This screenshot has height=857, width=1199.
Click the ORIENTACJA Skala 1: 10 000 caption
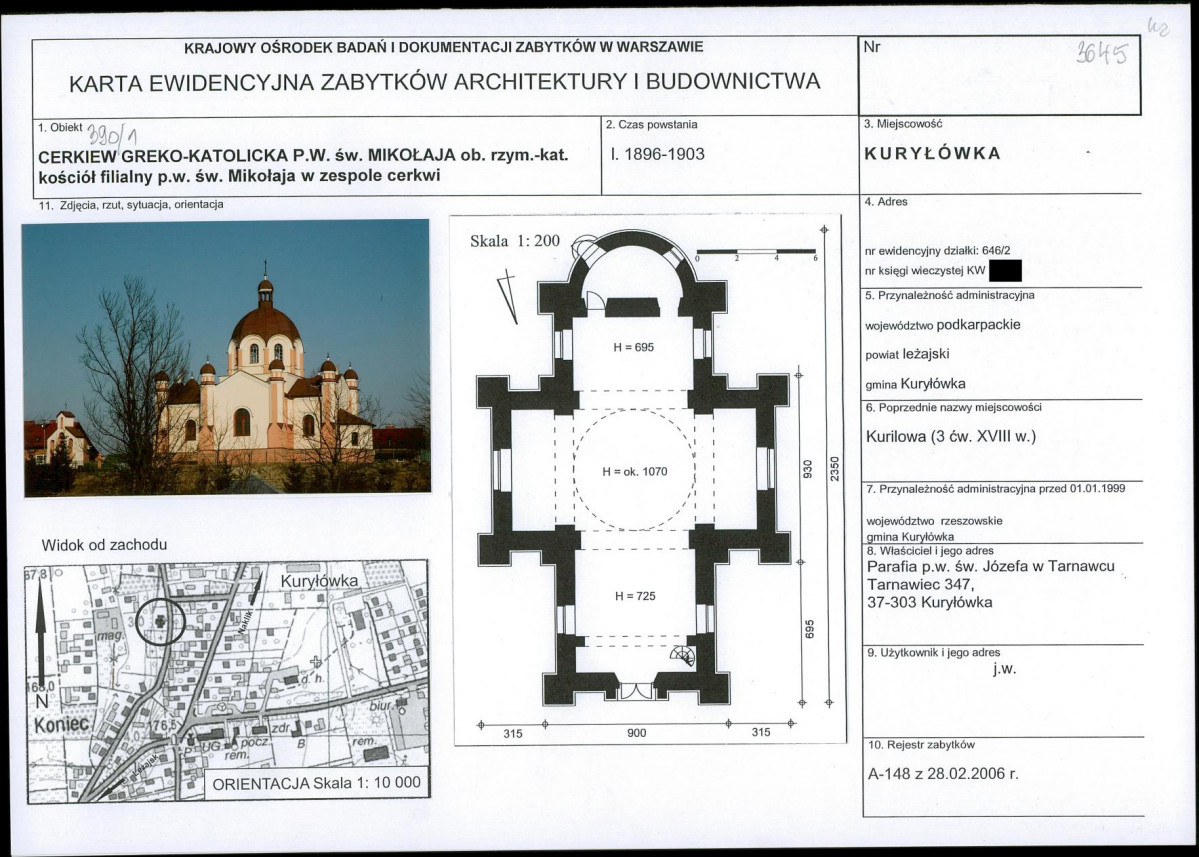[x=317, y=784]
